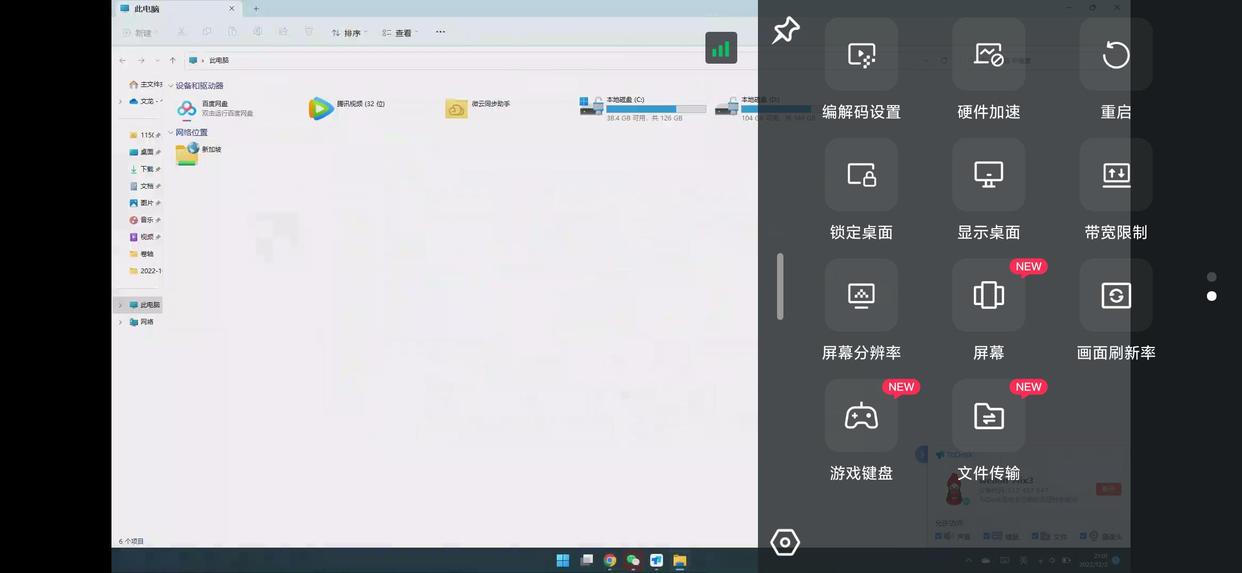The width and height of the screenshot is (1242, 573).
Task: Open 微云同步助手 folder
Action: click(478, 108)
